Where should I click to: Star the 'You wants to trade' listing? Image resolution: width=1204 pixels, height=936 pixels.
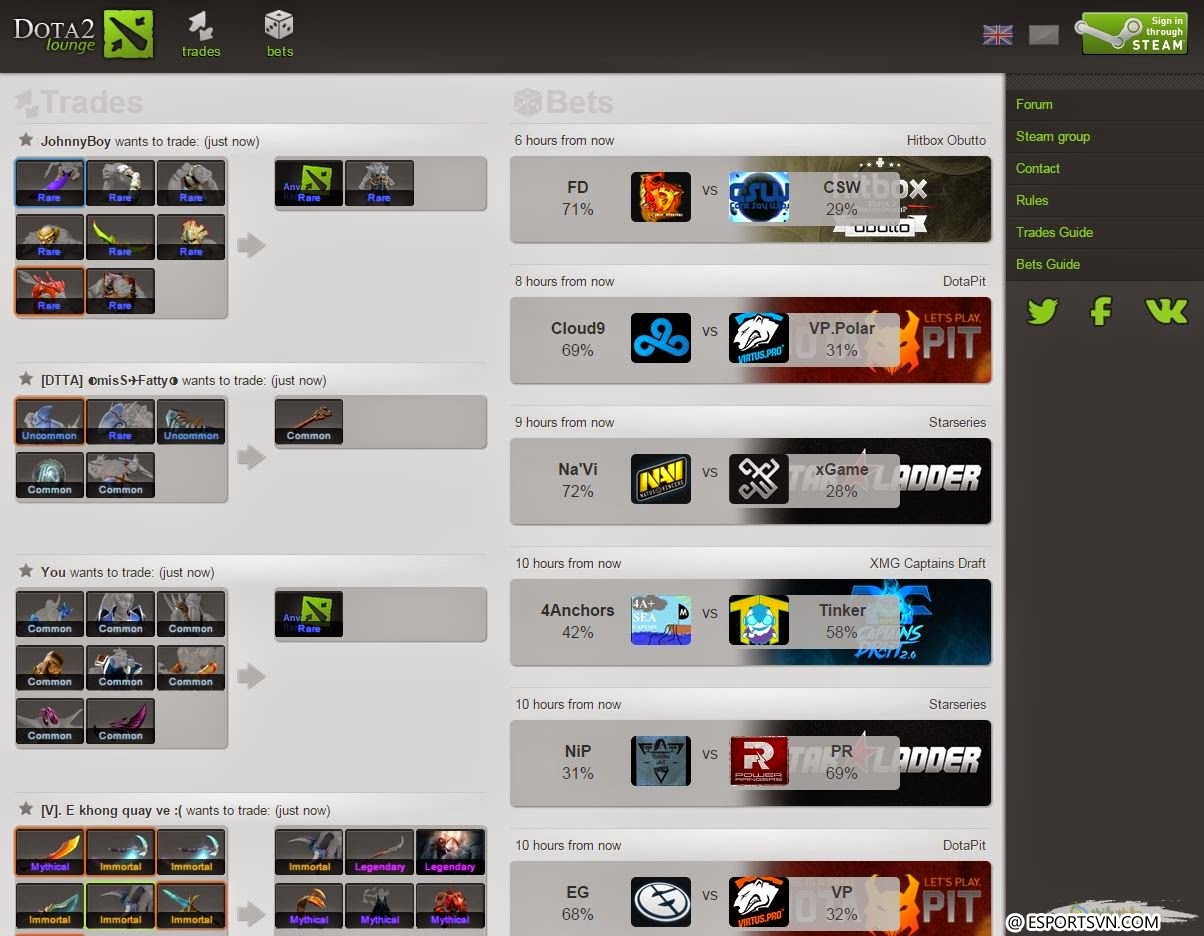click(x=26, y=571)
